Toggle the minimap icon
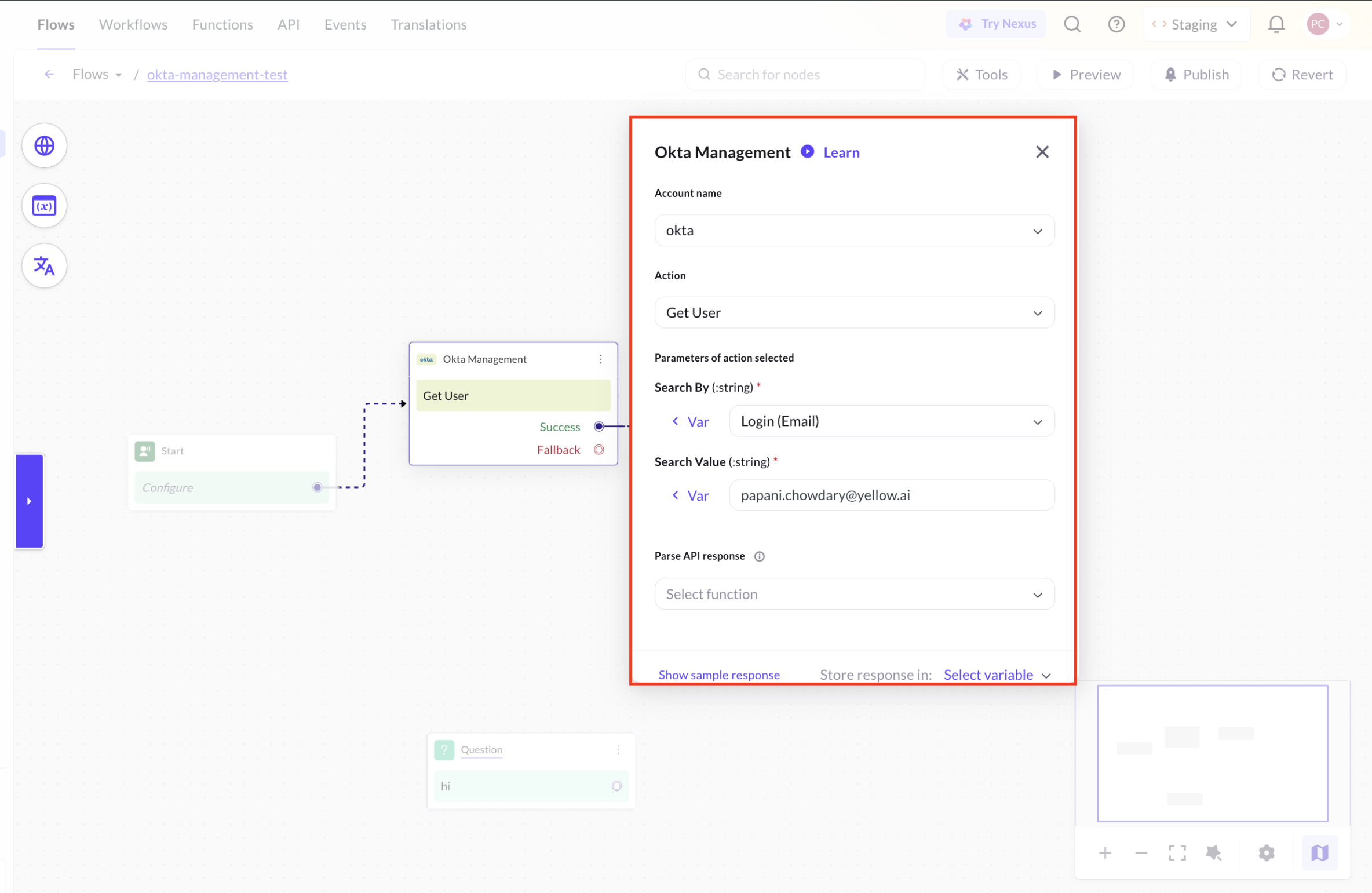Viewport: 1372px width, 893px height. tap(1319, 853)
